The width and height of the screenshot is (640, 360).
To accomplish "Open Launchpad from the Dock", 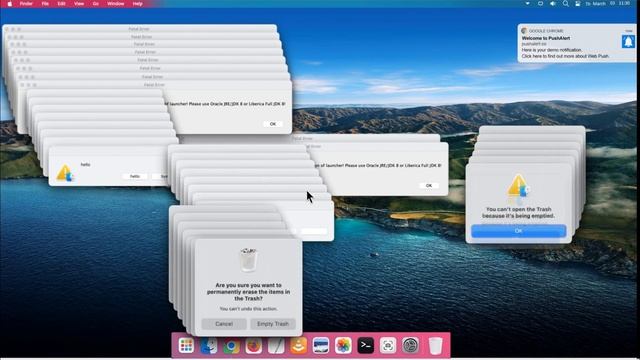I will 186,346.
